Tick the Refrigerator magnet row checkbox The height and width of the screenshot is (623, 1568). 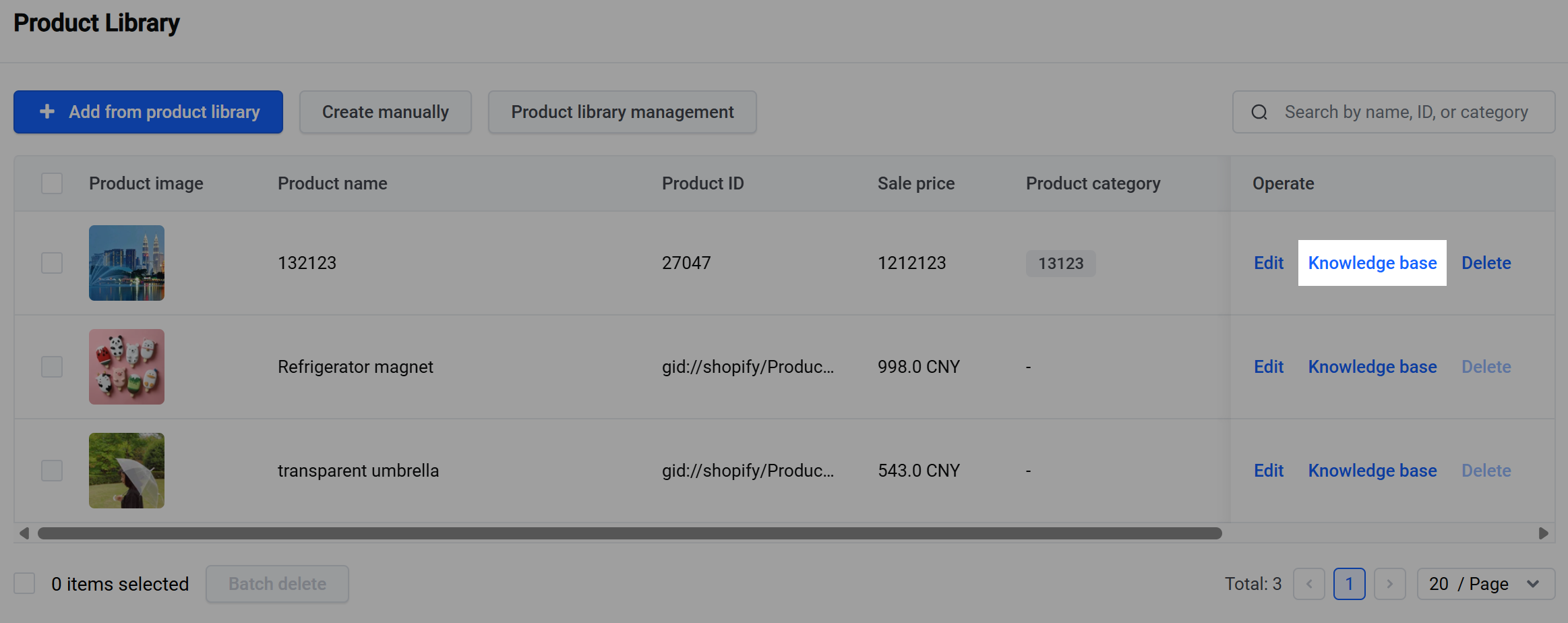pyautogui.click(x=52, y=367)
